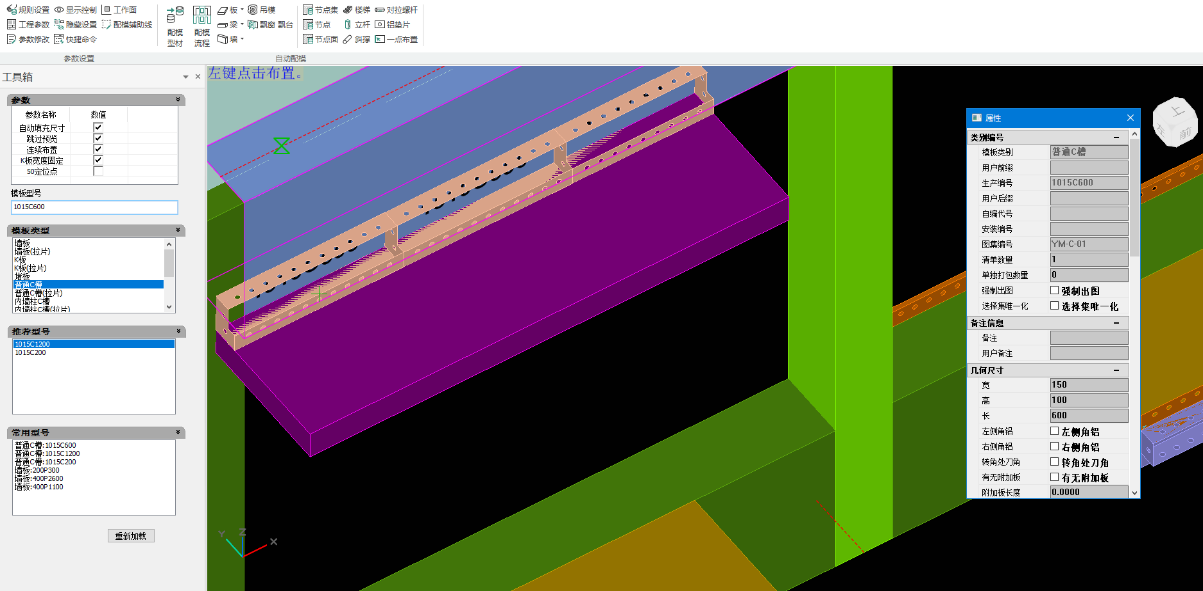Check 转角处刀角 checkbox
The image size is (1203, 591).
[x=1054, y=462]
